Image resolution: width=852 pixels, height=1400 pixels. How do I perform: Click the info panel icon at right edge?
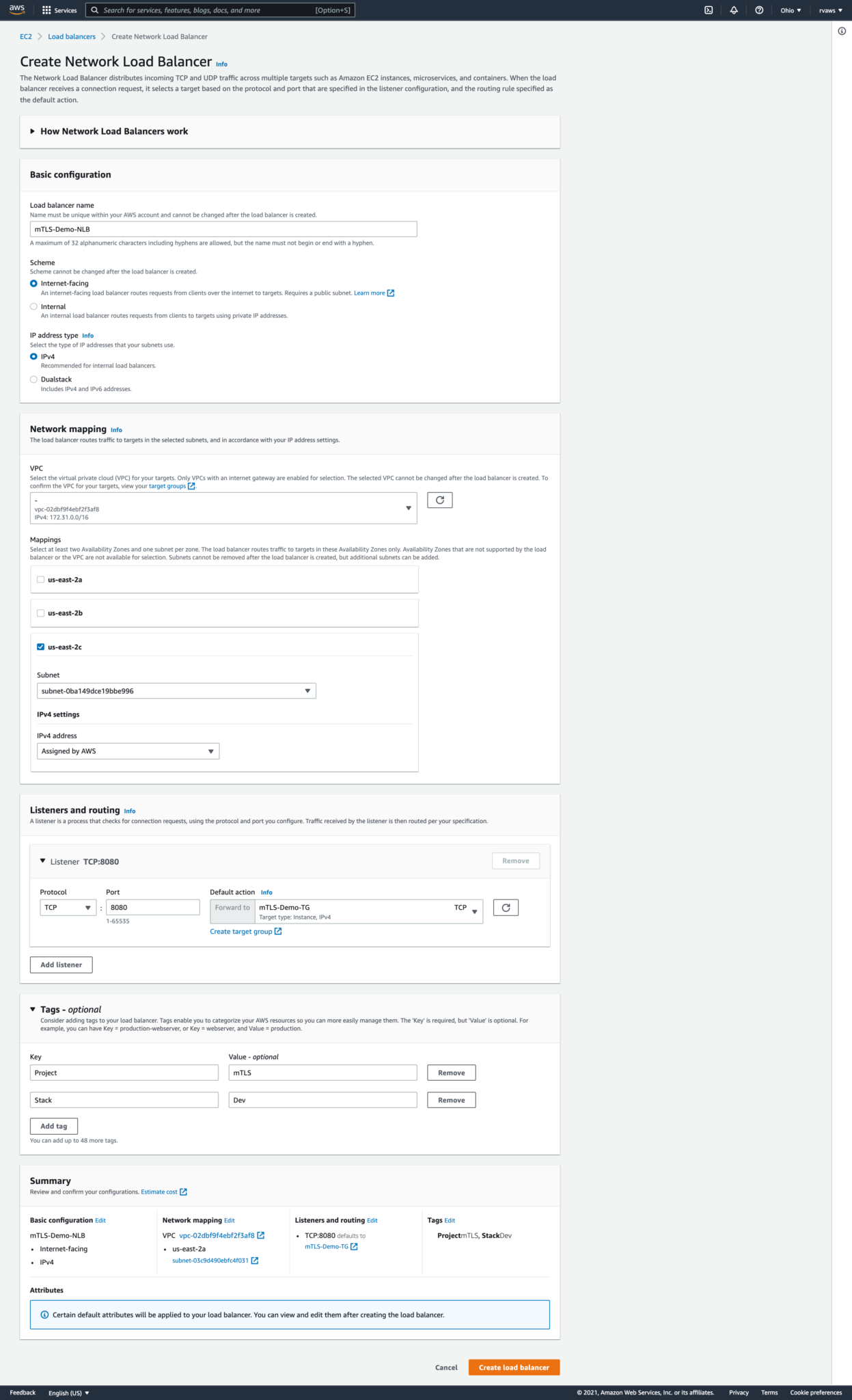(842, 31)
